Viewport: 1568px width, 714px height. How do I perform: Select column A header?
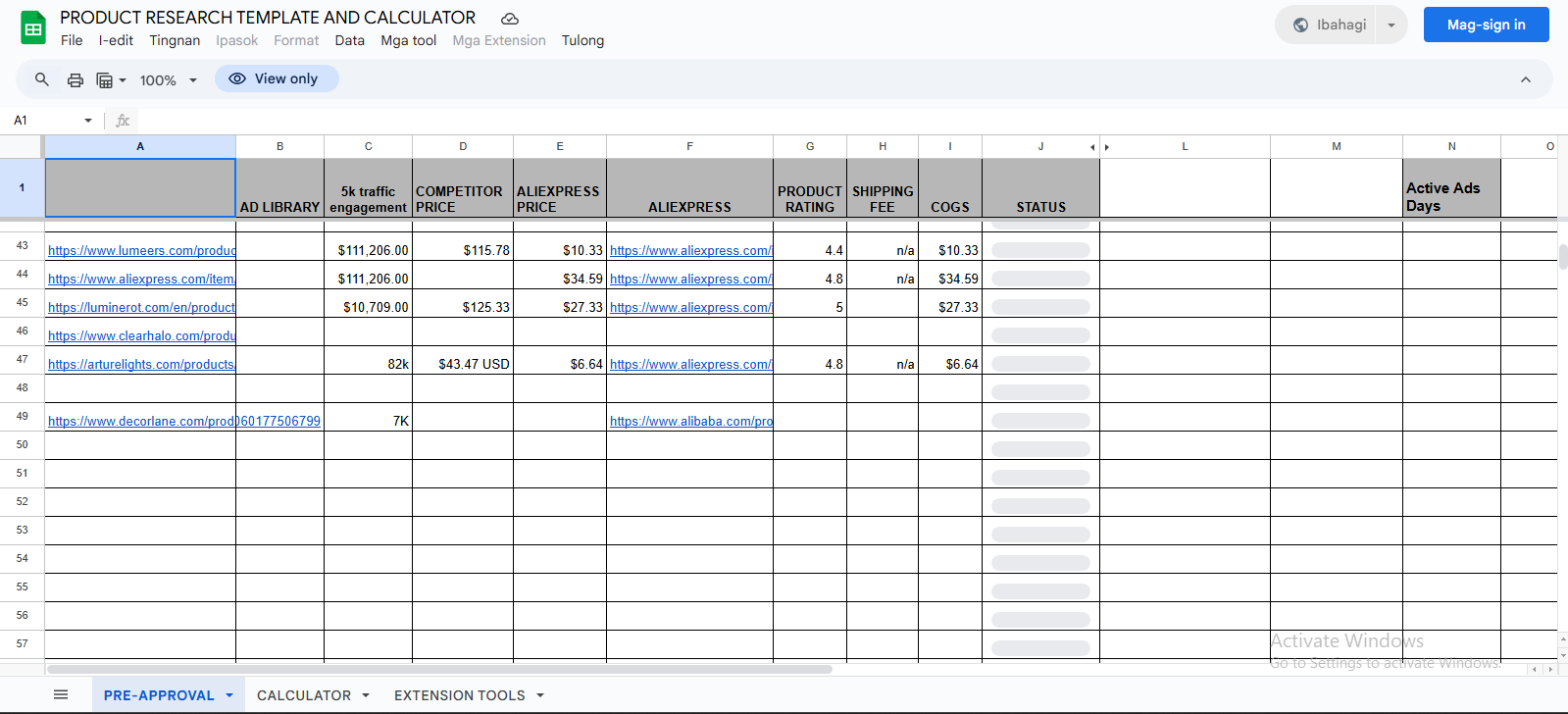click(140, 146)
